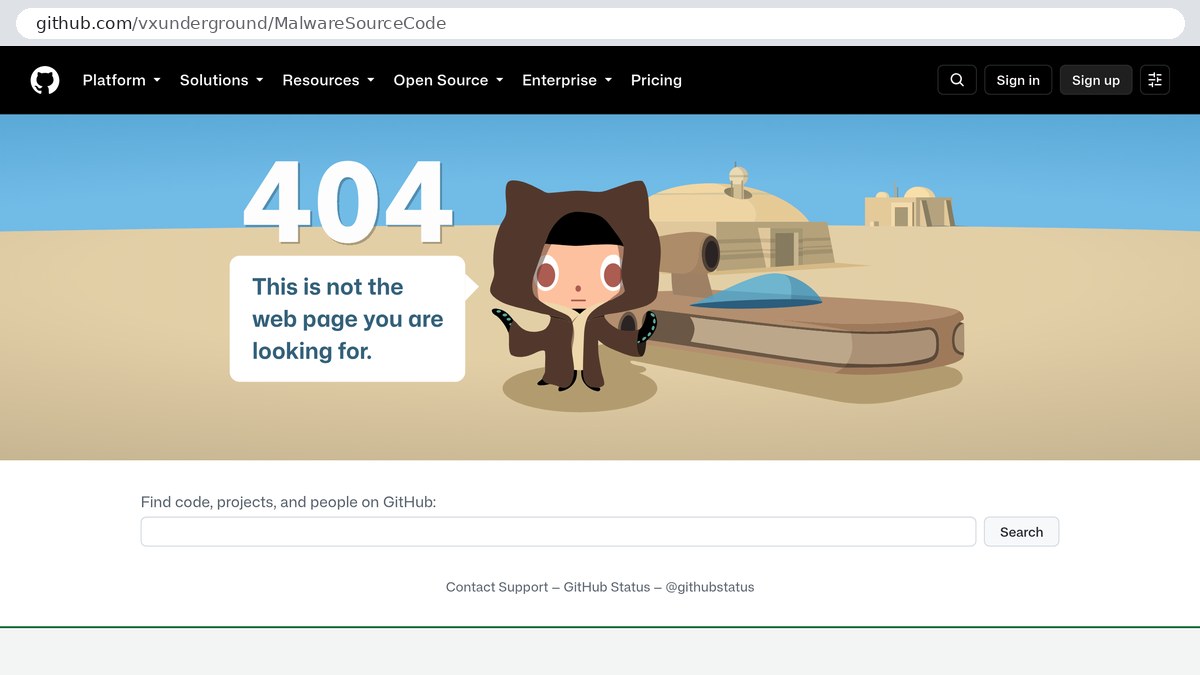This screenshot has height=675, width=1200.
Task: Open the appearance settings sliders icon
Action: tap(1155, 80)
